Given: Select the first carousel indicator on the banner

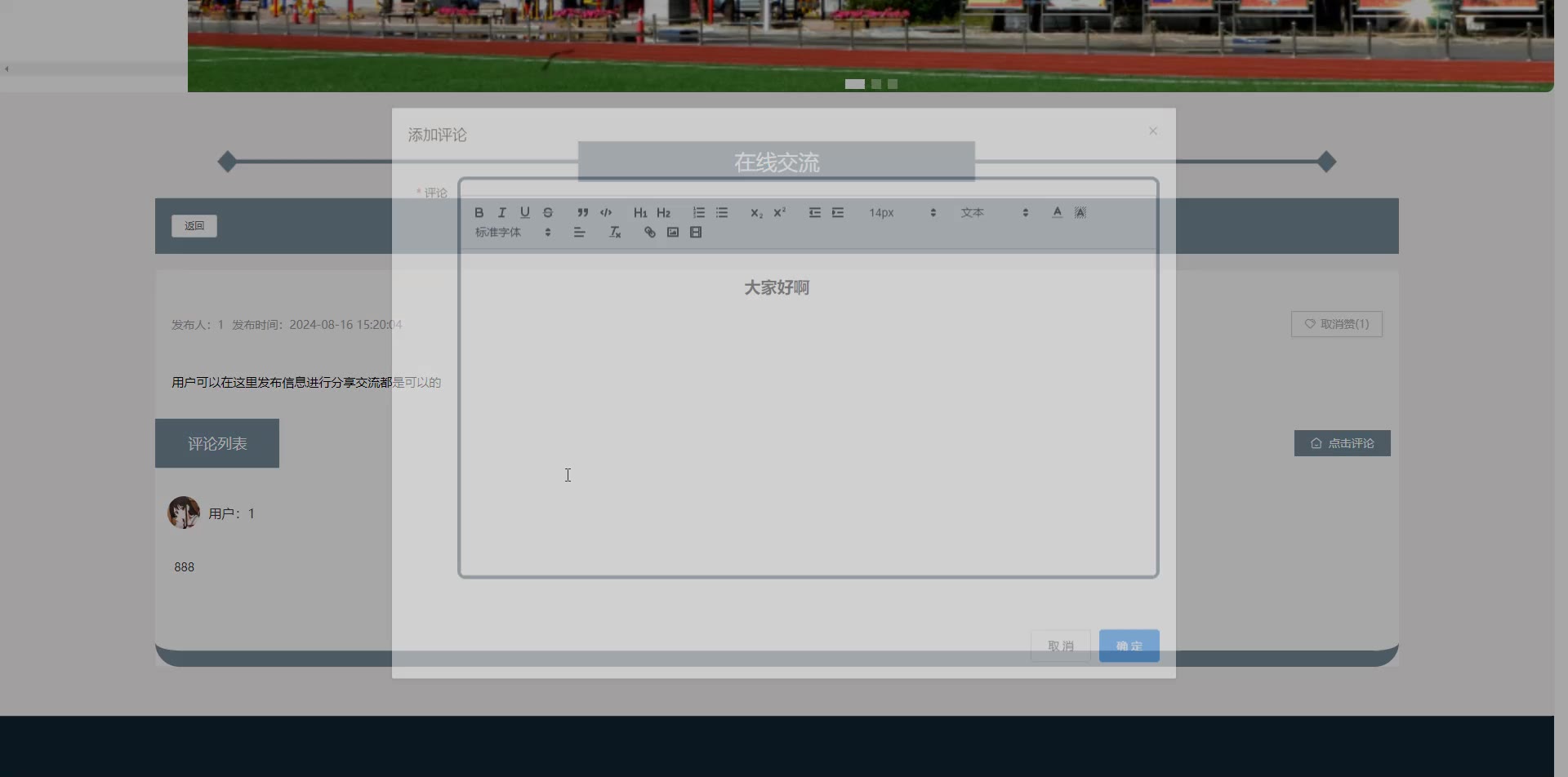Looking at the screenshot, I should coord(855,84).
